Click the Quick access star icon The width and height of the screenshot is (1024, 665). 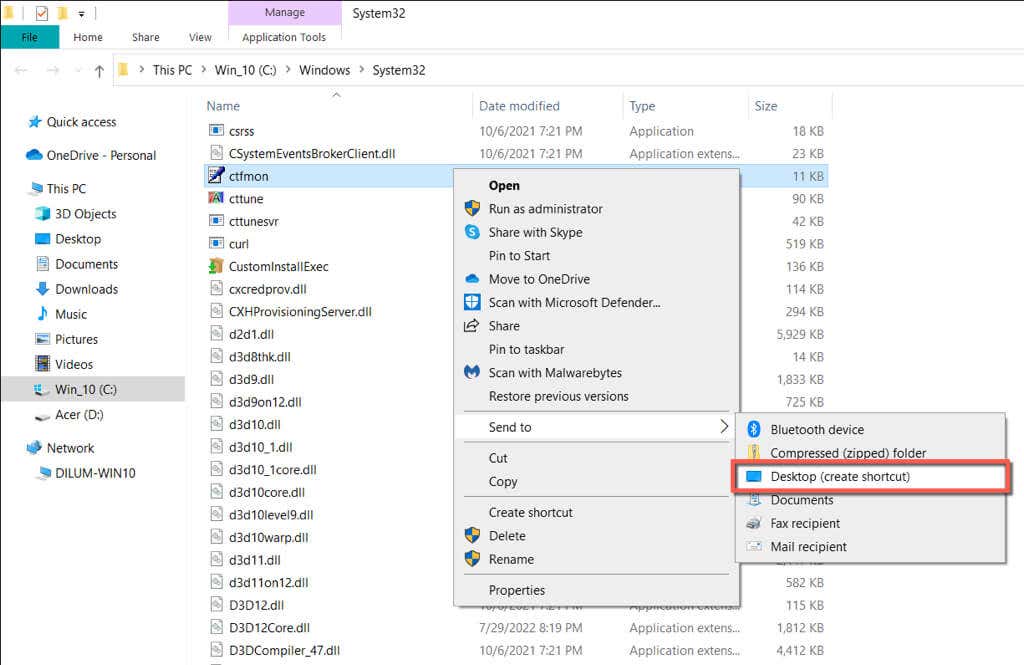coord(35,122)
